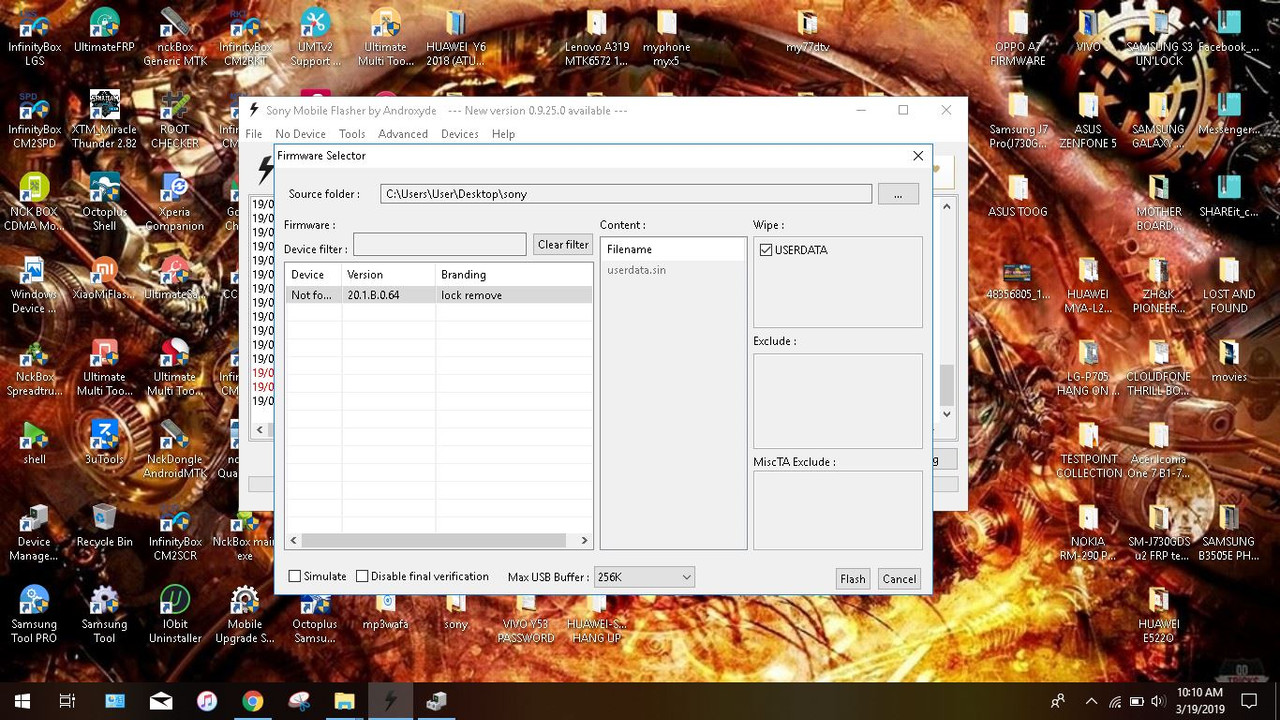Open File Explorer from the taskbar
This screenshot has width=1280, height=720.
pos(344,701)
